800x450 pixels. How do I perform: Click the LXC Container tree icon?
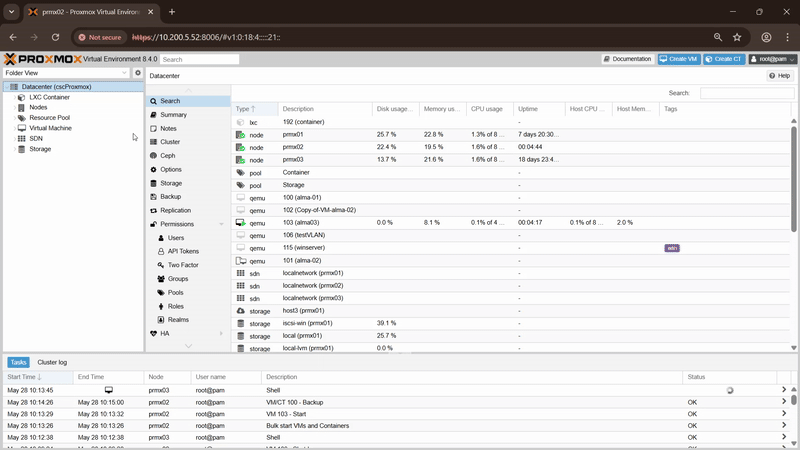21,97
